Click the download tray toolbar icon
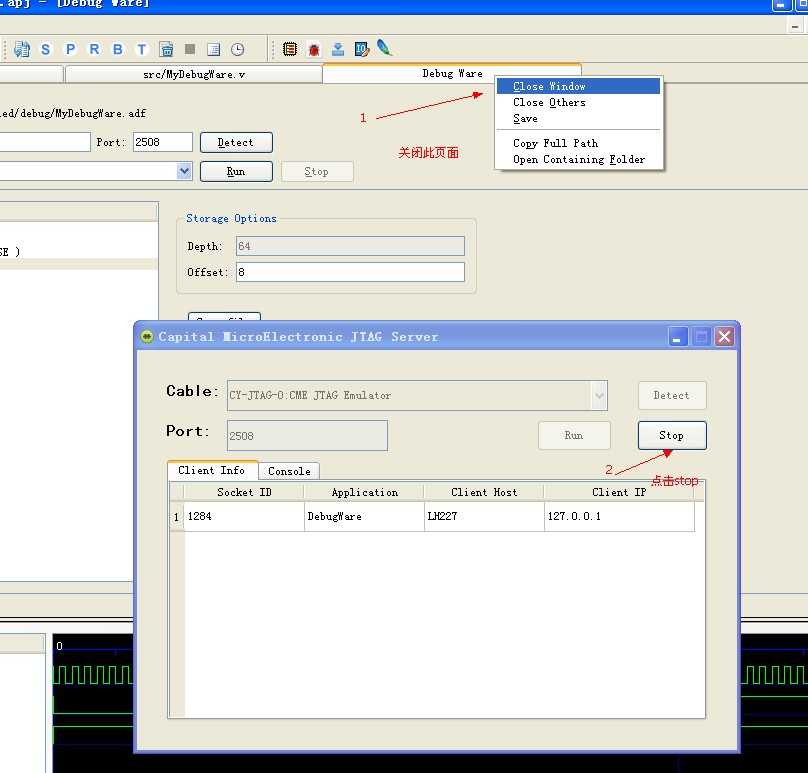The height and width of the screenshot is (773, 808). [338, 49]
